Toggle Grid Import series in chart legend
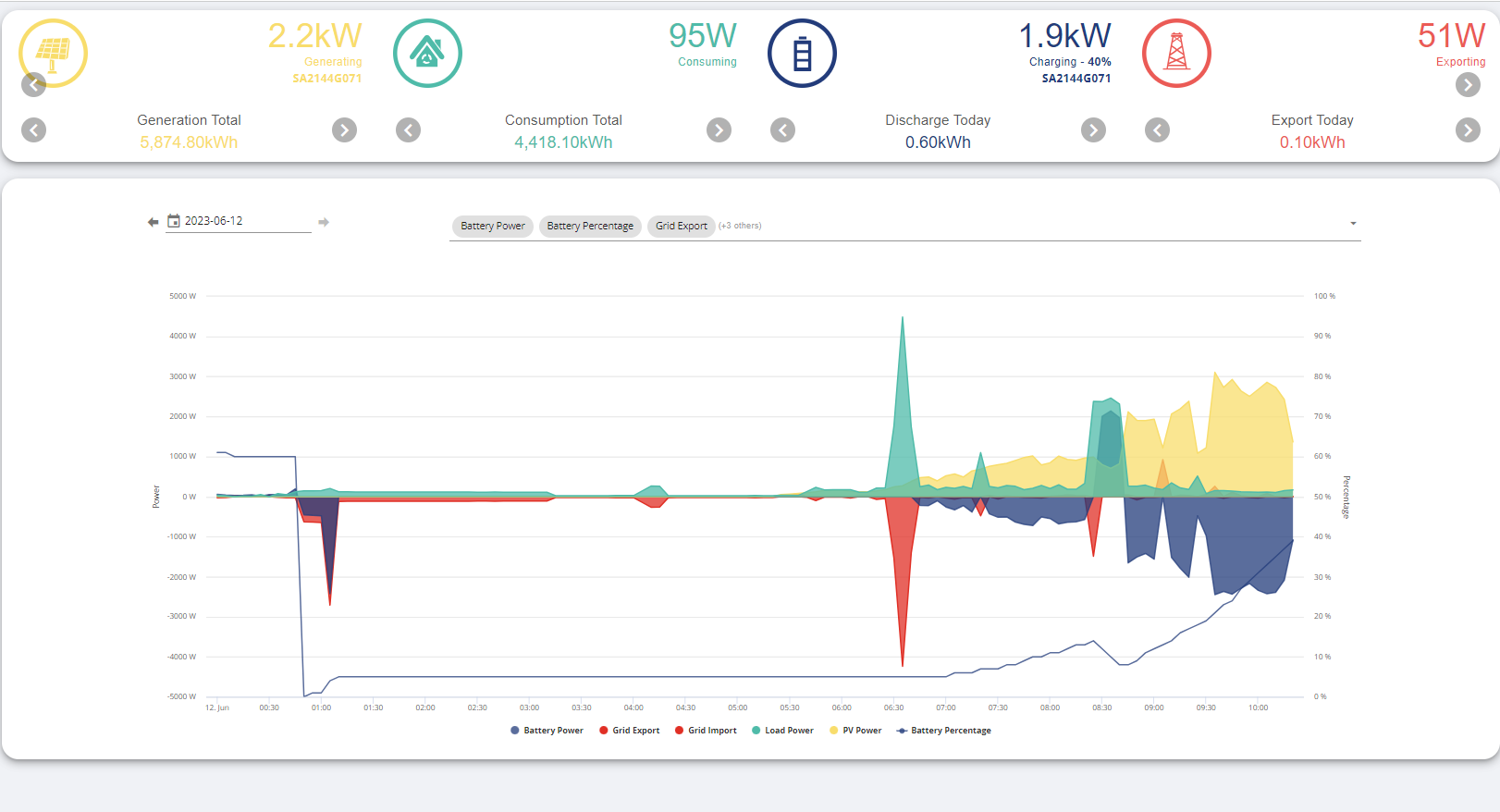Screen dimensions: 1500x812 coord(706,731)
